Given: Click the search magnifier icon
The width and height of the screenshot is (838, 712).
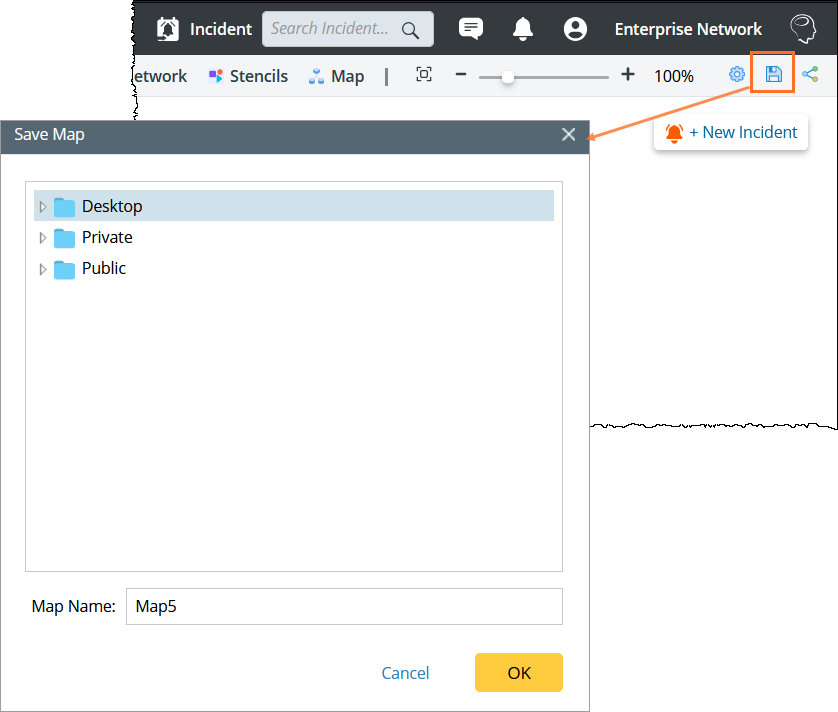Looking at the screenshot, I should (x=410, y=30).
